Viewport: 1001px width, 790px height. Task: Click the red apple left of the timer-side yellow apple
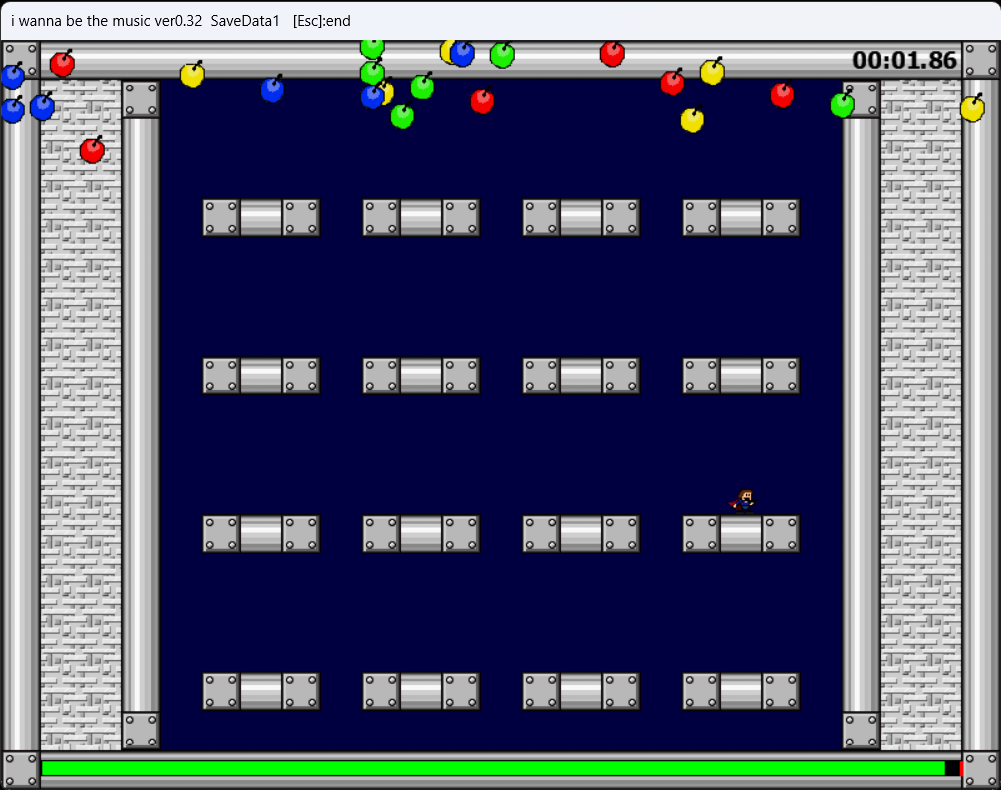pyautogui.click(x=672, y=82)
